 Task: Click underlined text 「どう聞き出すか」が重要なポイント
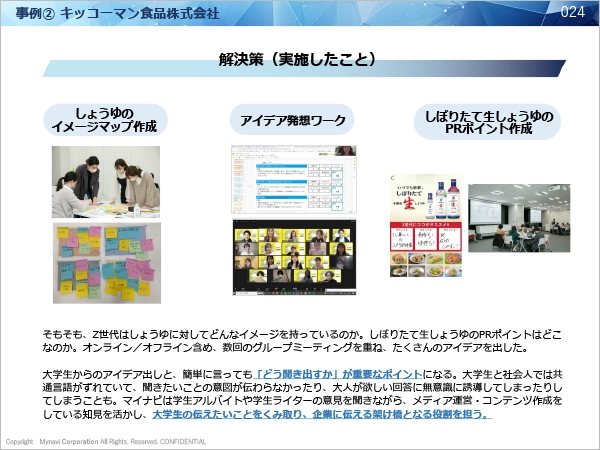(338, 374)
